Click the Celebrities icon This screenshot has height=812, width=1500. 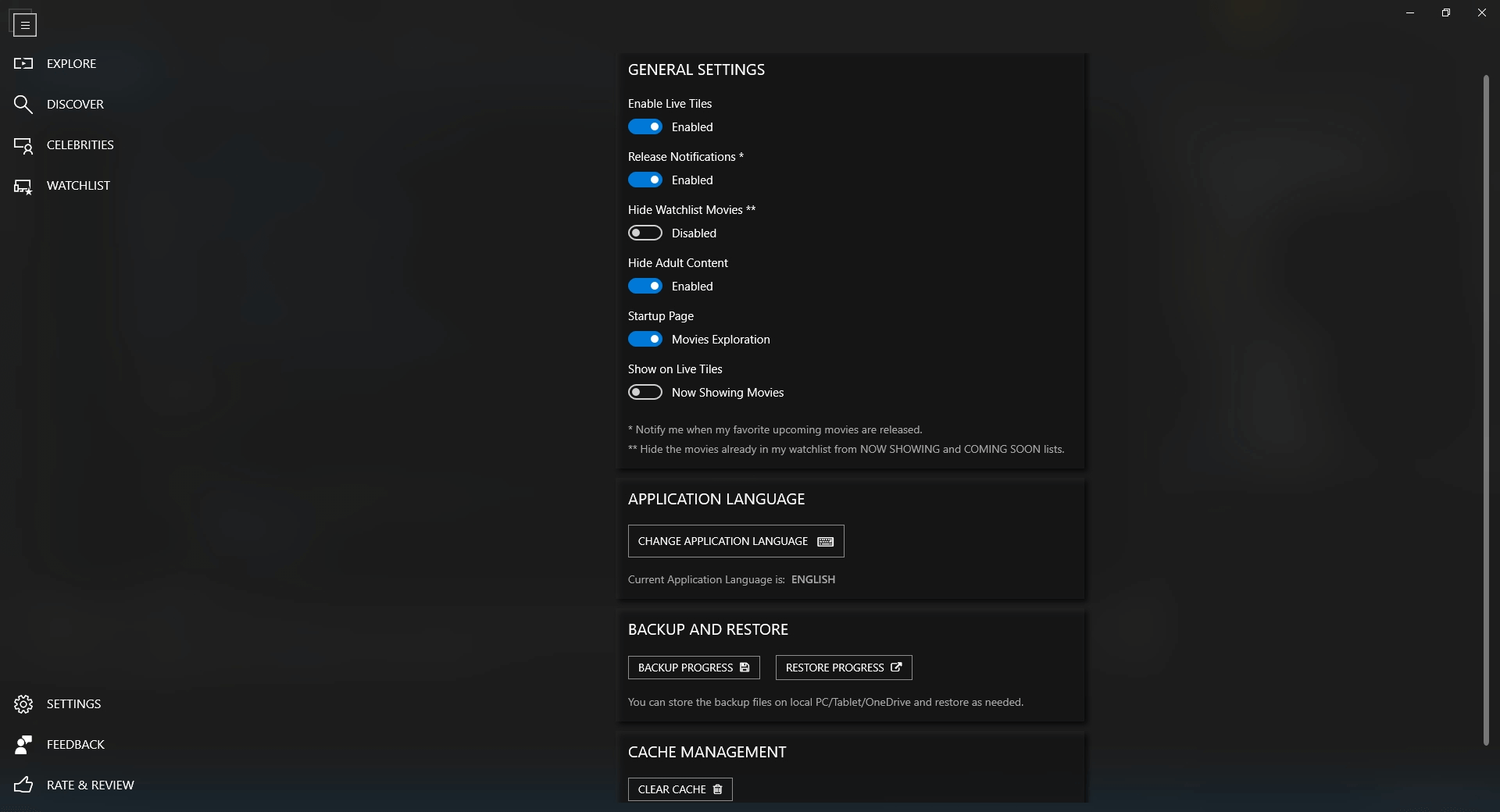(x=23, y=144)
